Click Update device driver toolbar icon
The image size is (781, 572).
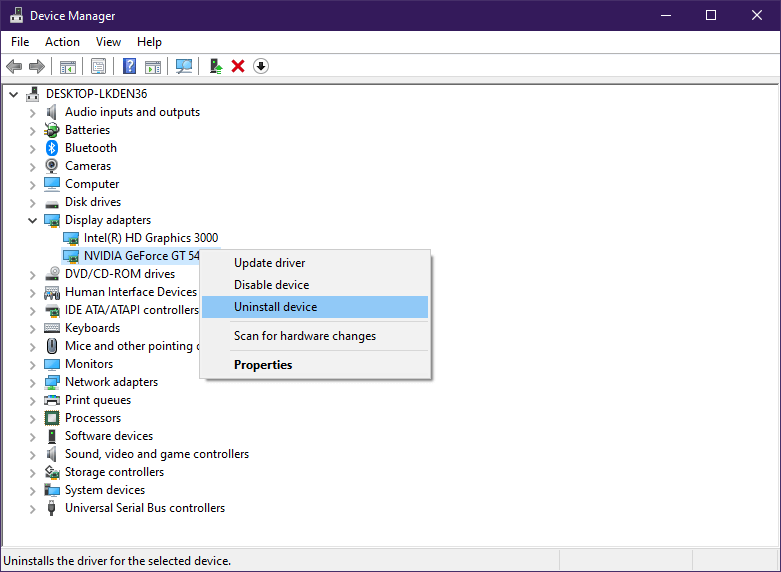pos(215,66)
